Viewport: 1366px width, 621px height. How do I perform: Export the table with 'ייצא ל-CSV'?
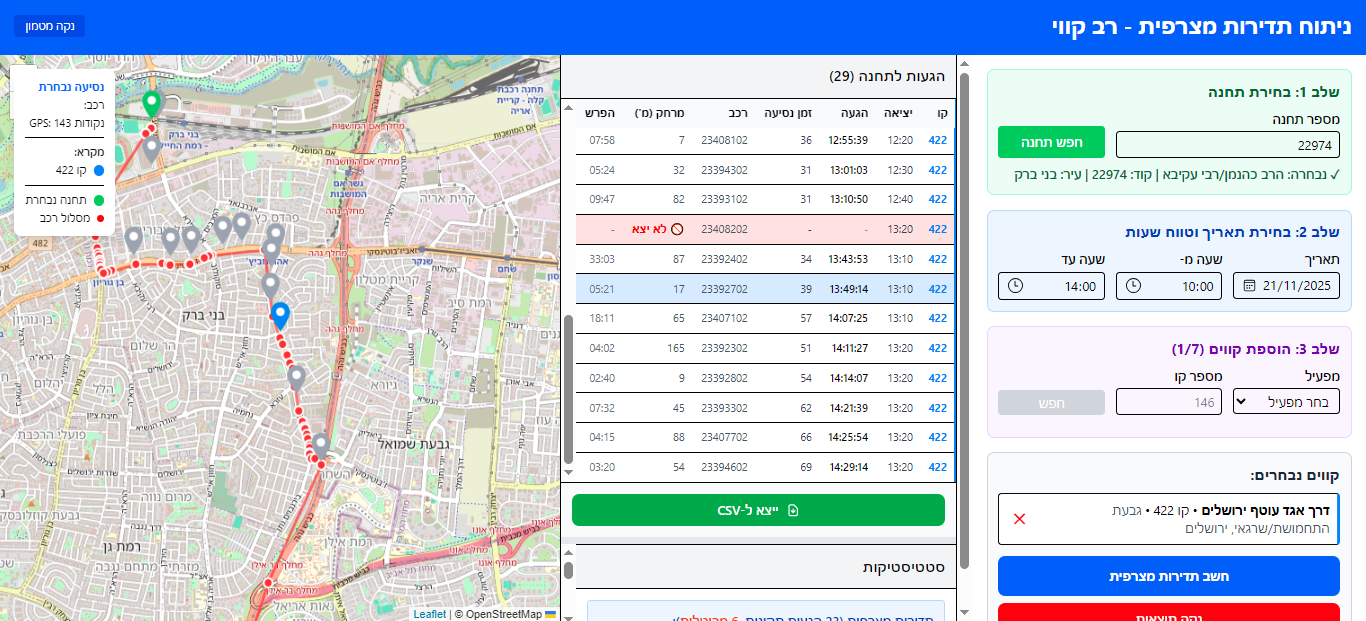[758, 510]
